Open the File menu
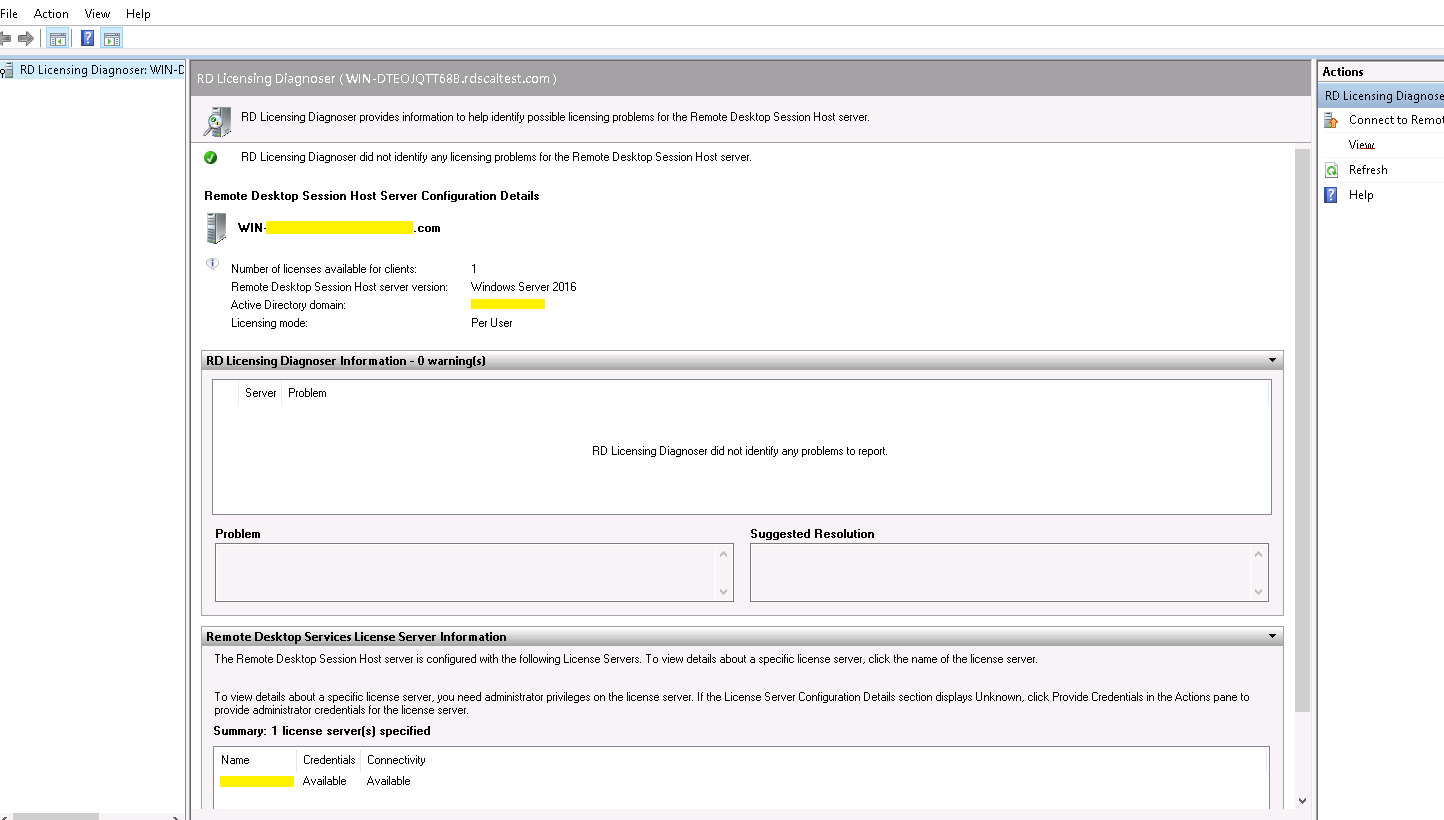This screenshot has width=1444, height=820. (9, 14)
